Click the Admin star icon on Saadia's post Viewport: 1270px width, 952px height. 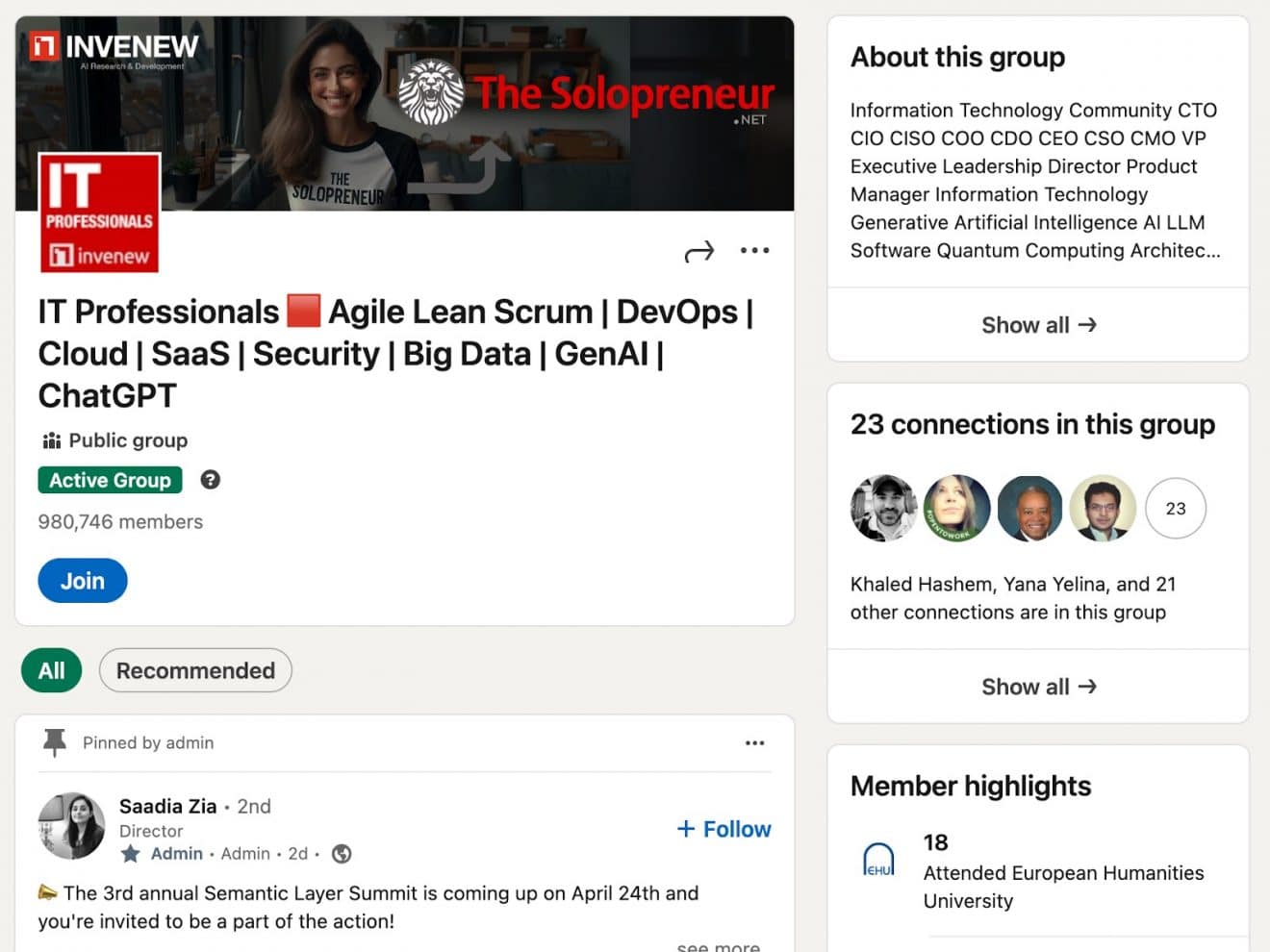point(131,854)
